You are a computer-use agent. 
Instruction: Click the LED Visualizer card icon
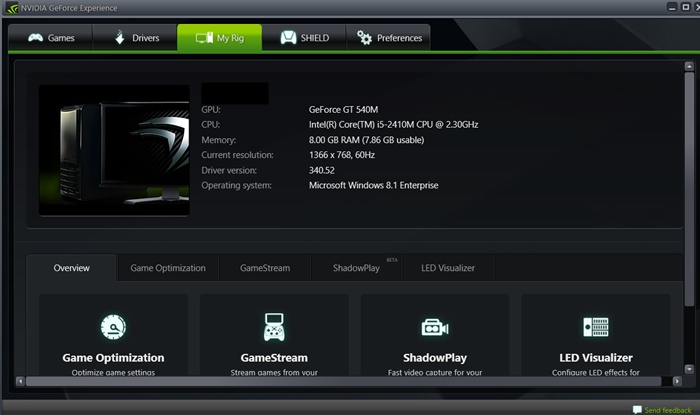pyautogui.click(x=596, y=327)
